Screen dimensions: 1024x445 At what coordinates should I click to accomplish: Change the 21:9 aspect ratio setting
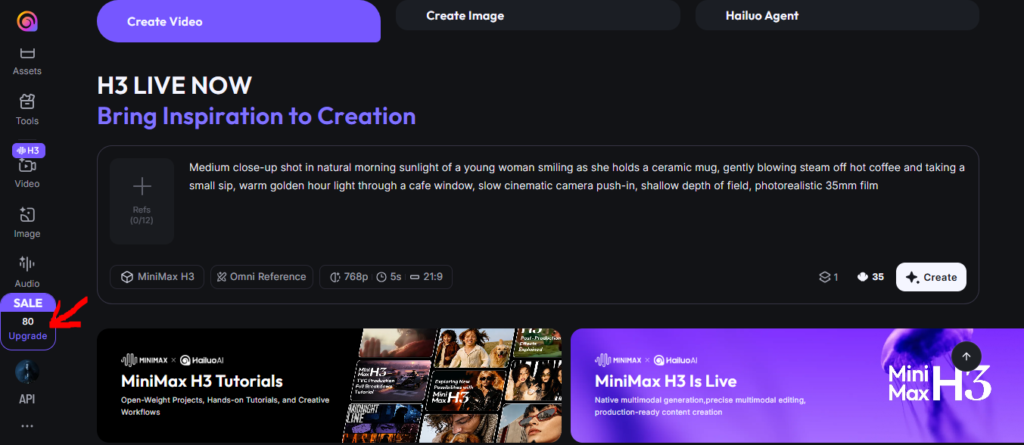[426, 277]
